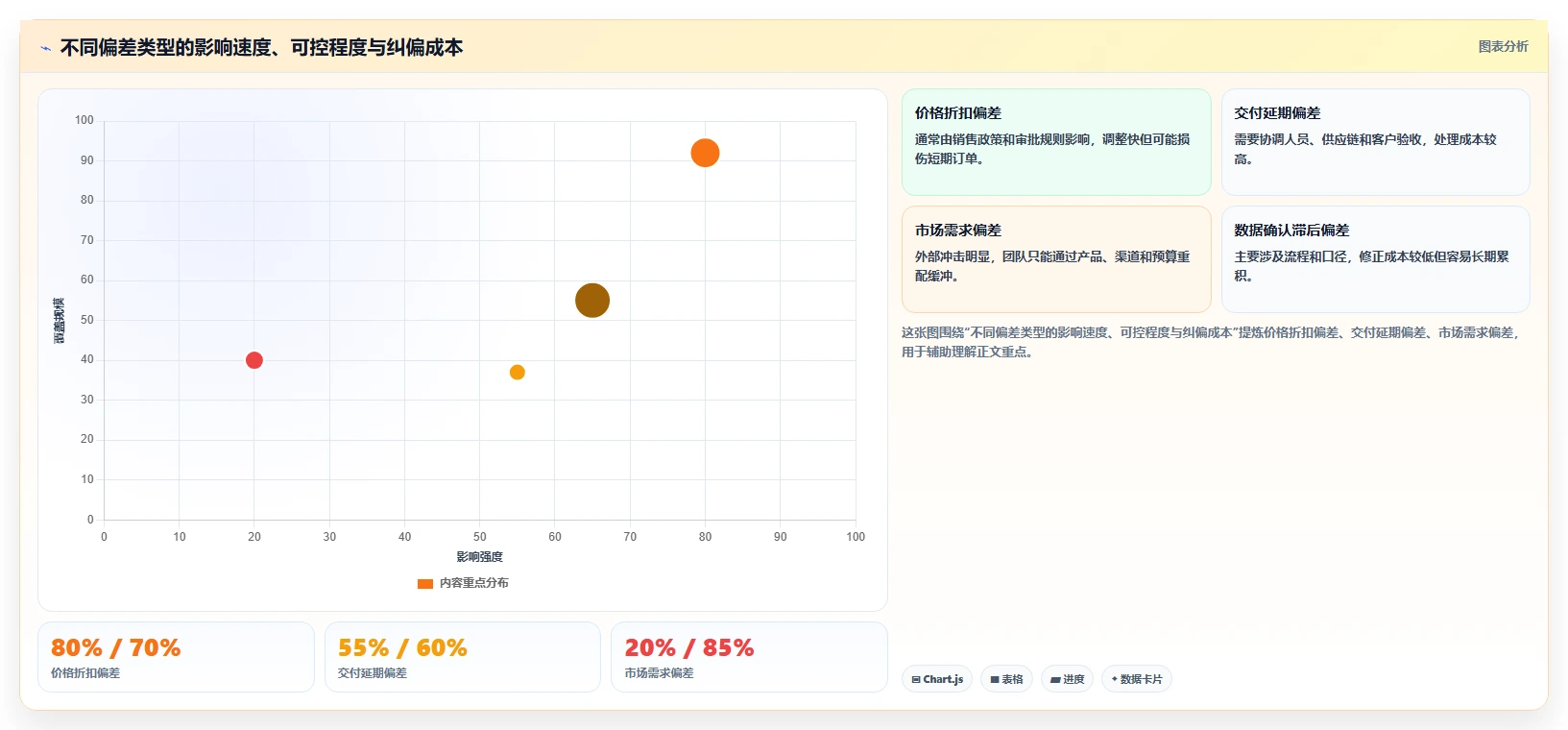Click the 表格 tag
The image size is (1568, 730).
point(1006,679)
